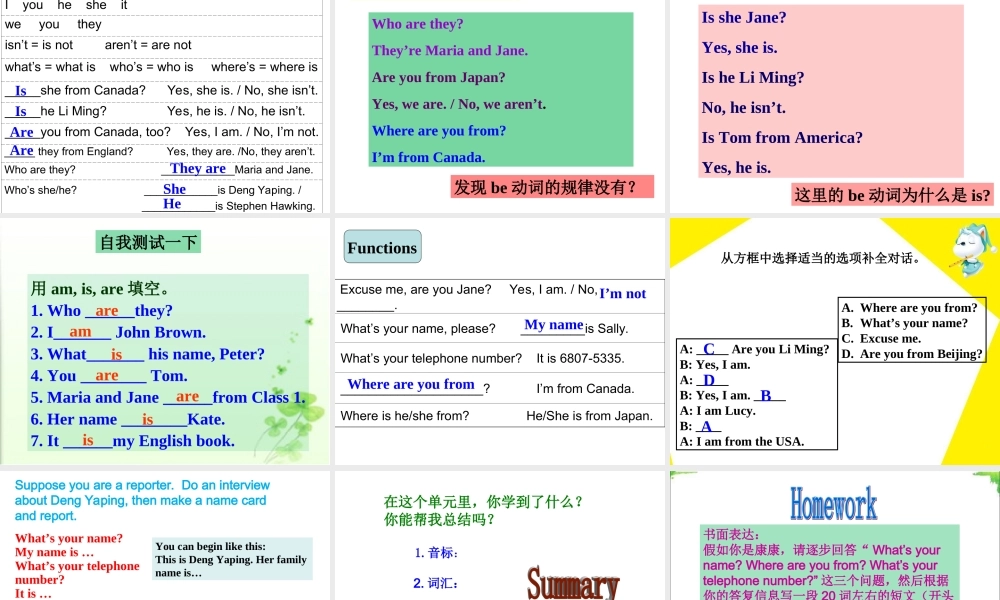Click the Functions label box

point(381,247)
